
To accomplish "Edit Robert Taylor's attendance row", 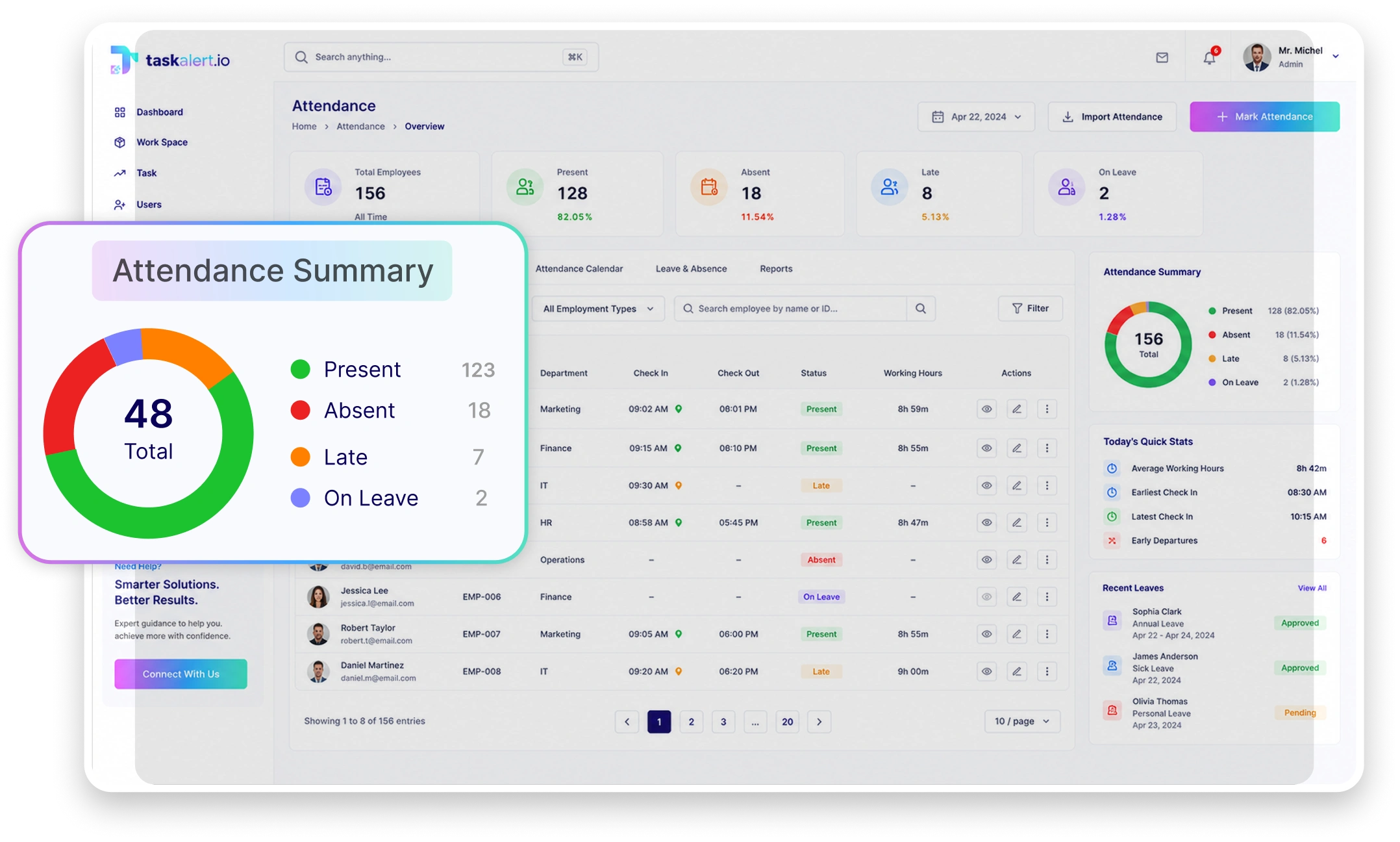I will point(1017,634).
